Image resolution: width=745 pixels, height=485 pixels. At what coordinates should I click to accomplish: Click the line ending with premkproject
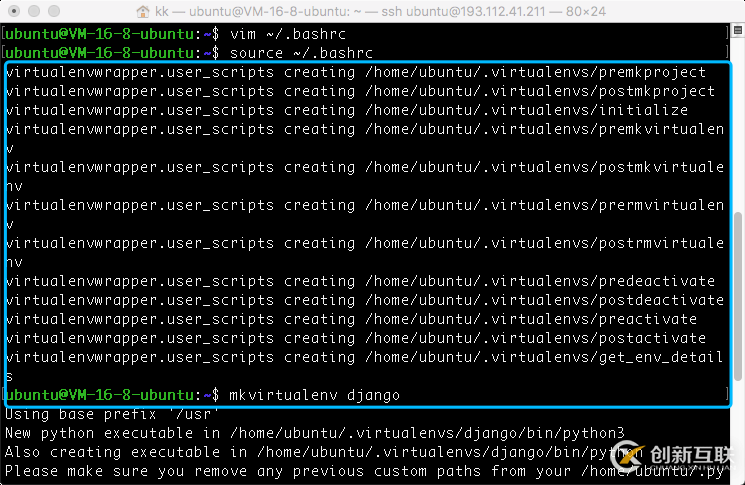(x=356, y=72)
